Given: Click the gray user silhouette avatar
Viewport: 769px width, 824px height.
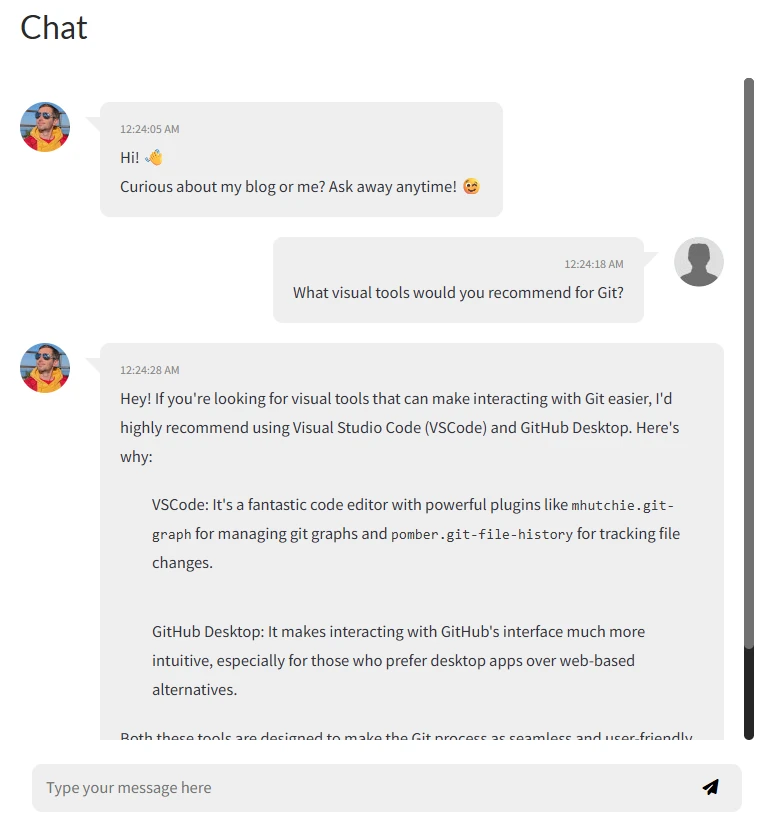Looking at the screenshot, I should (x=699, y=262).
